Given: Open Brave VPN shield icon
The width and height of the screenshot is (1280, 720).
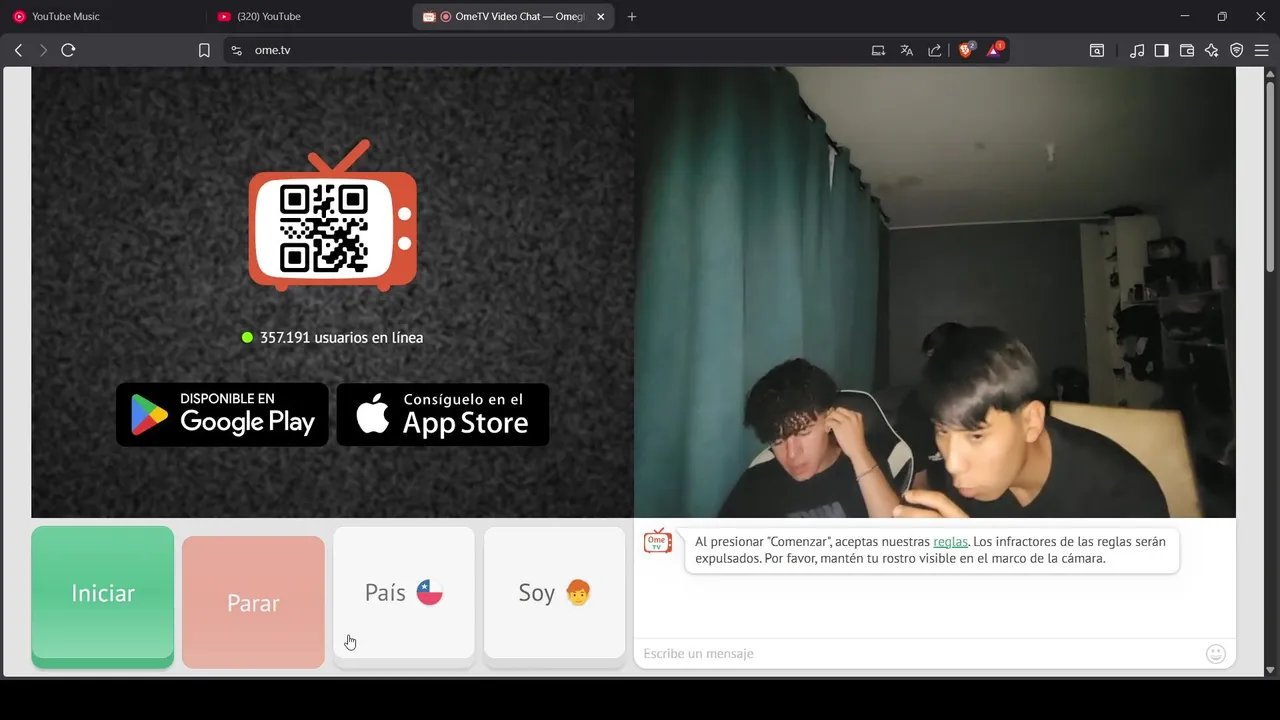Looking at the screenshot, I should click(x=1237, y=50).
